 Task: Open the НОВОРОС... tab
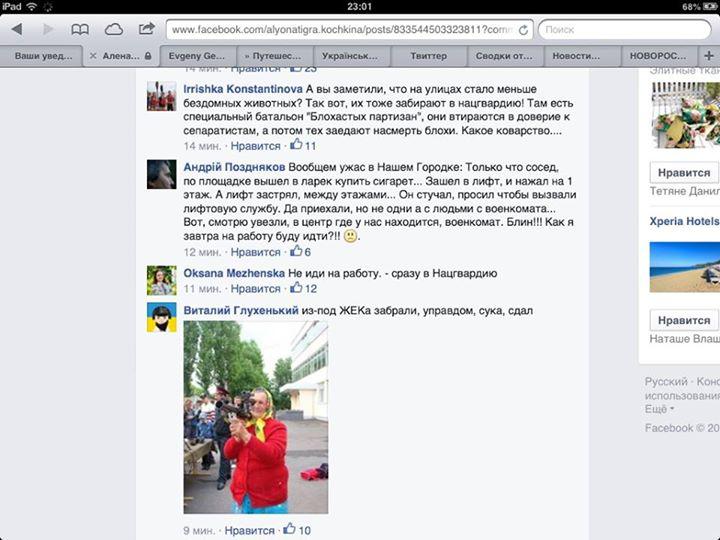tap(658, 56)
